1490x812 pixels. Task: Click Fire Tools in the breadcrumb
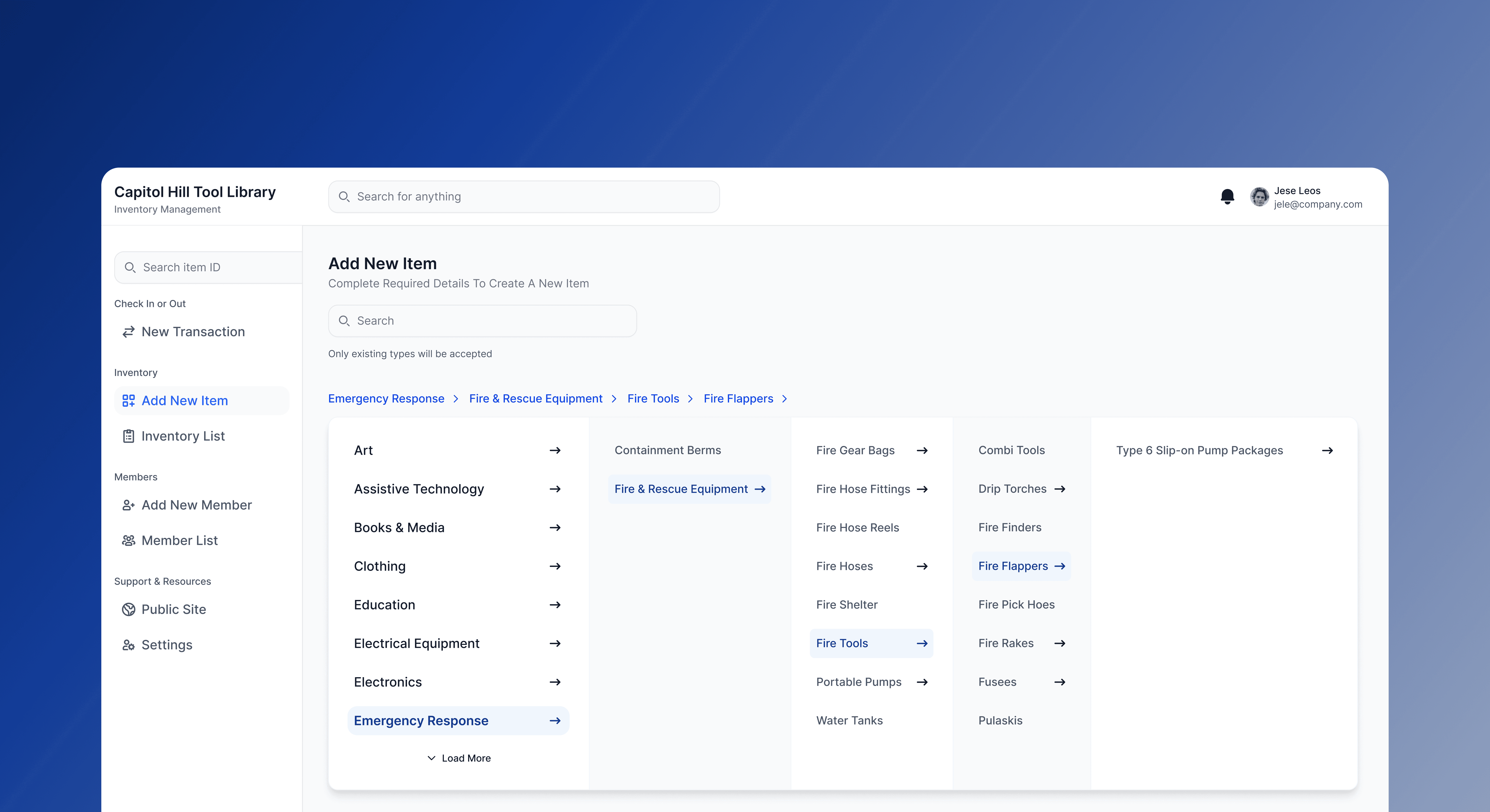point(653,399)
